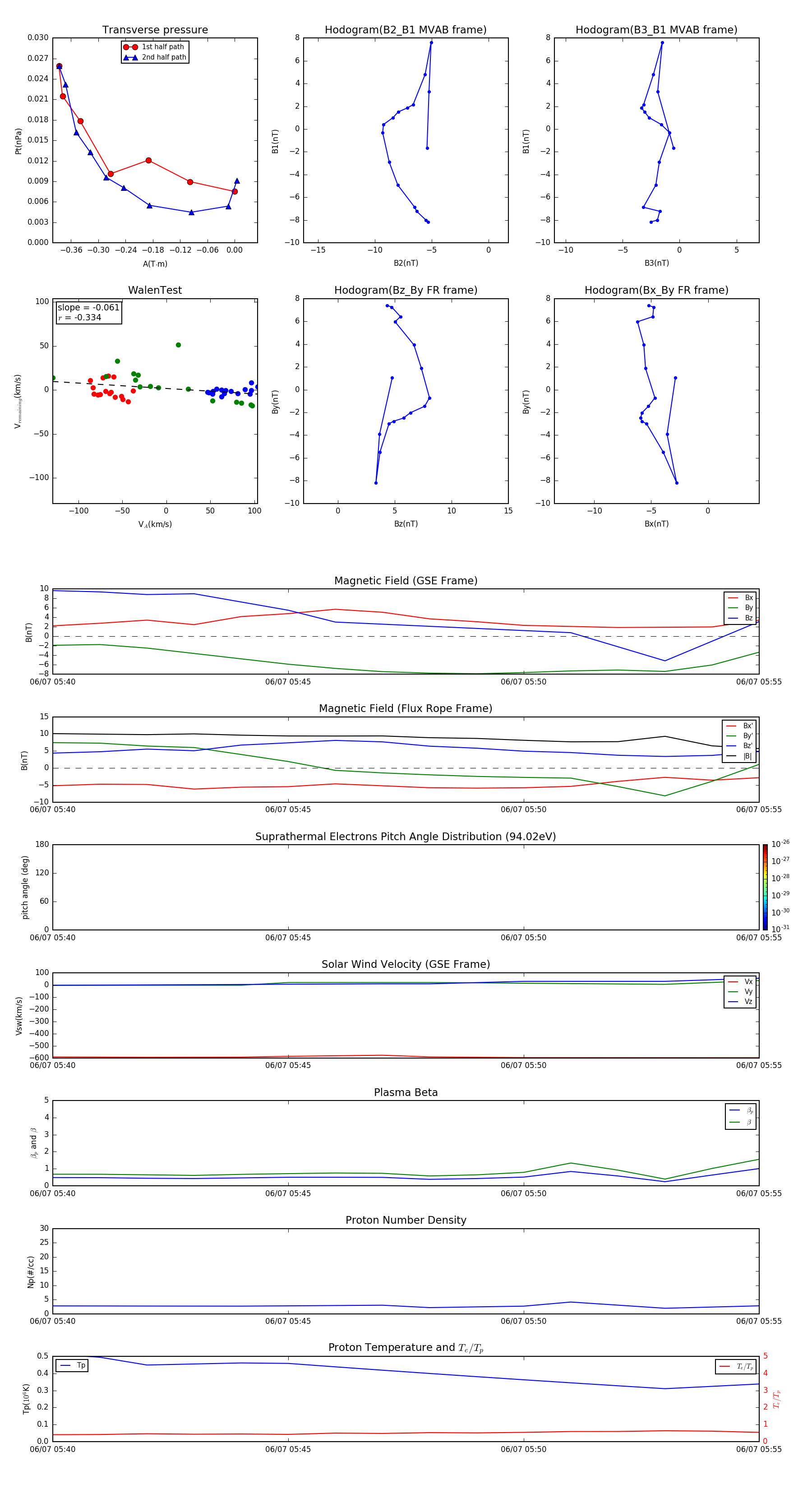Click the 'Vy' legend entry

coord(740,992)
